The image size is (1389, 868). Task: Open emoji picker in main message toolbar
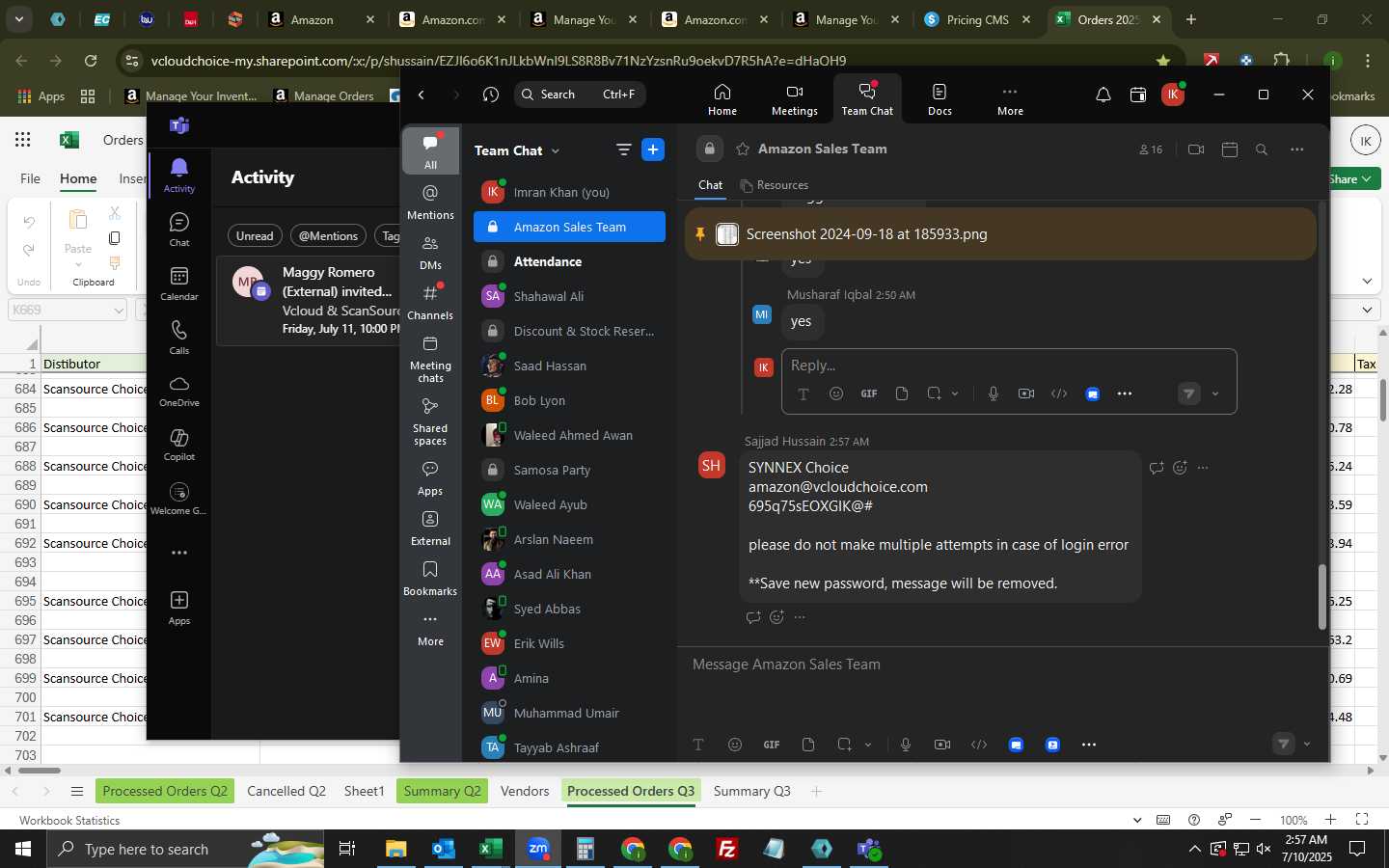(x=735, y=745)
